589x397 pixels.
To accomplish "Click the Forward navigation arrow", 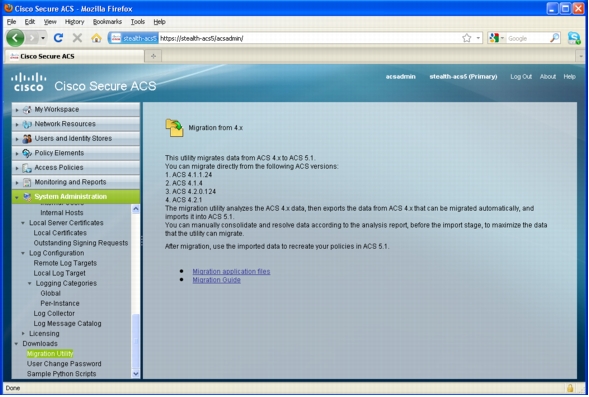I will tap(32, 38).
